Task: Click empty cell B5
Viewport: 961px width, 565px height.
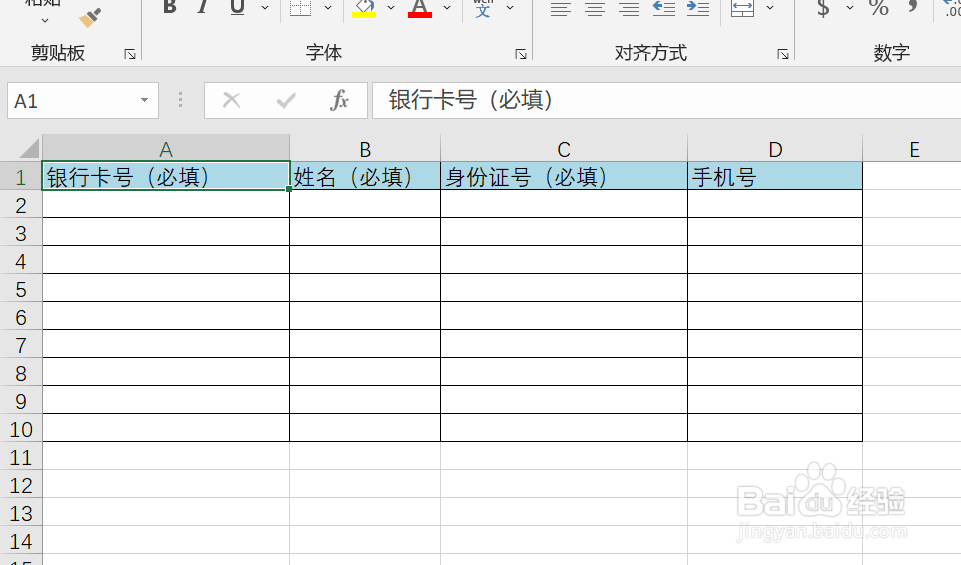Action: click(365, 288)
